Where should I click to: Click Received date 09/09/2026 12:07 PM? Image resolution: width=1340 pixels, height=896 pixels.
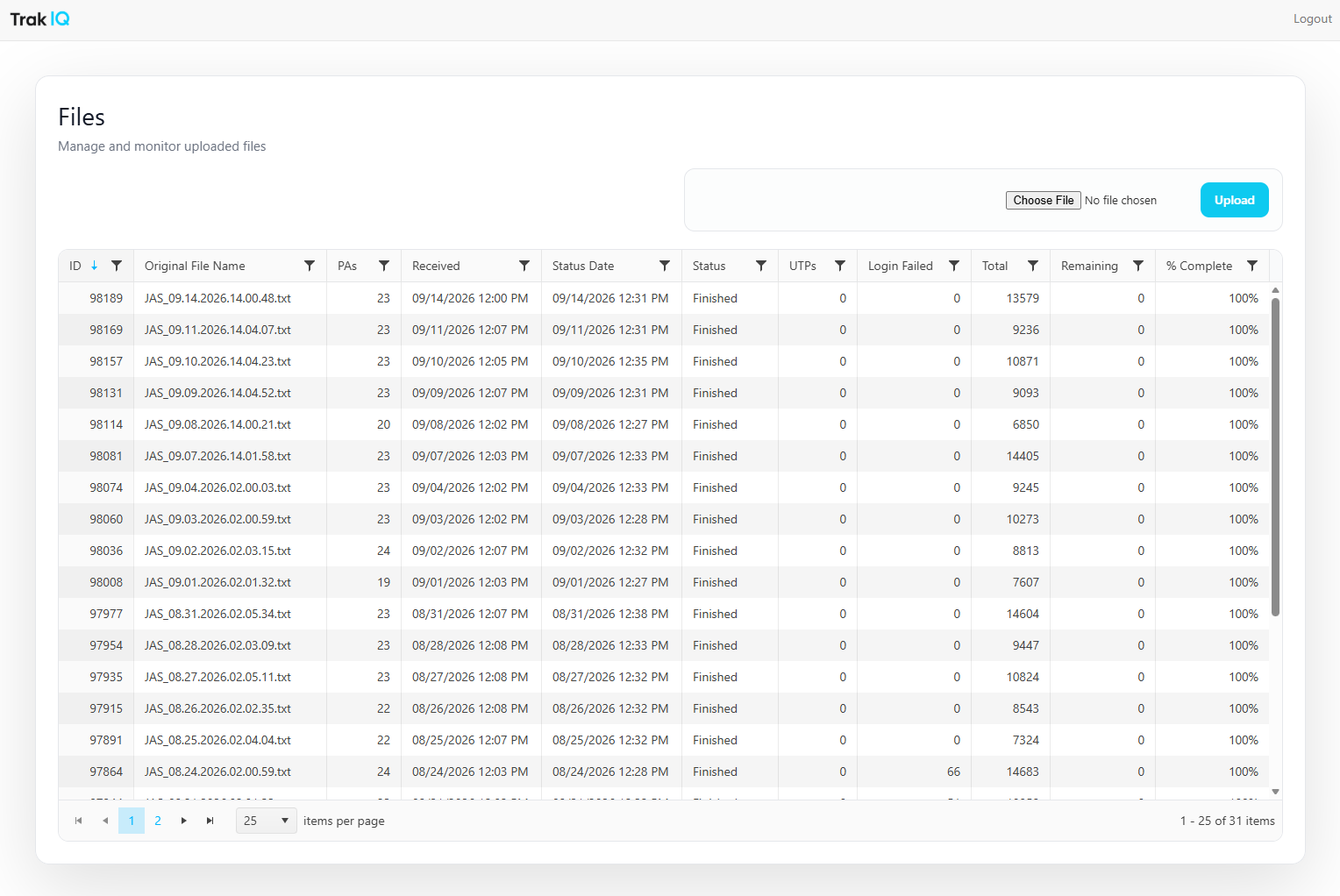[x=470, y=393]
